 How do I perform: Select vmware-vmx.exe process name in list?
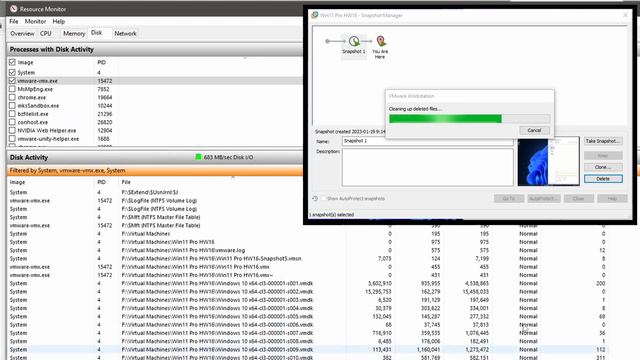38,81
